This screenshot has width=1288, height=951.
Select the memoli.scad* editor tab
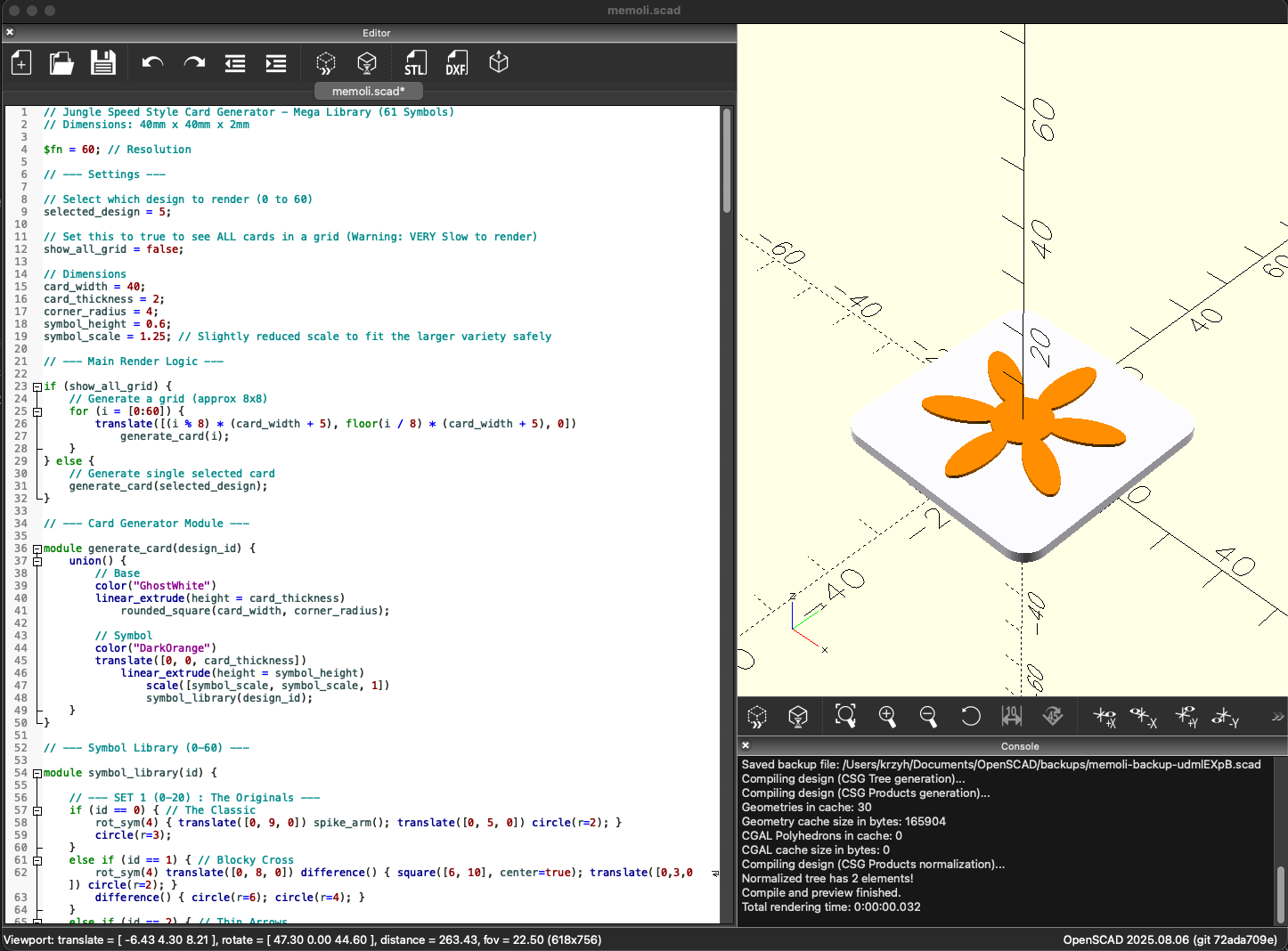click(x=368, y=91)
